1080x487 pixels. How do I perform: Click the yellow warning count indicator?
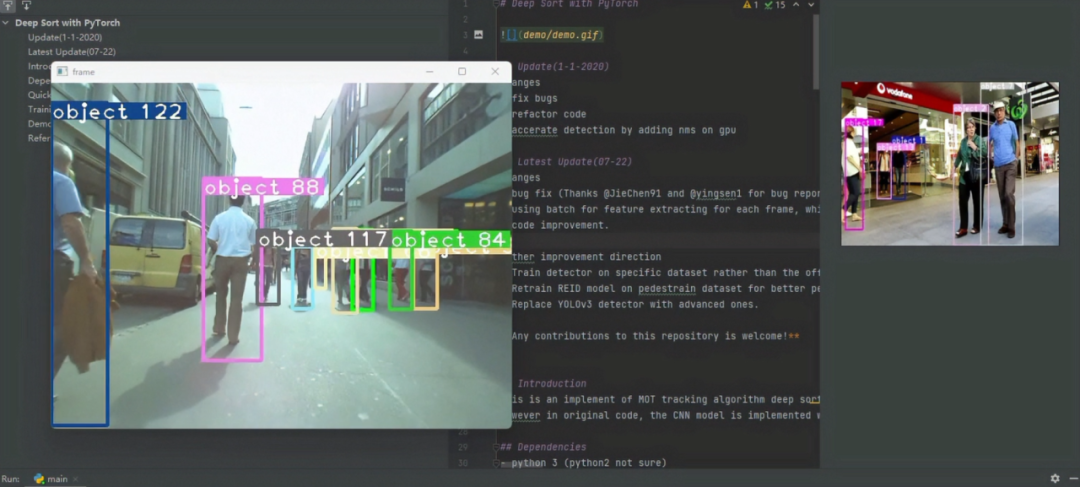pos(750,5)
